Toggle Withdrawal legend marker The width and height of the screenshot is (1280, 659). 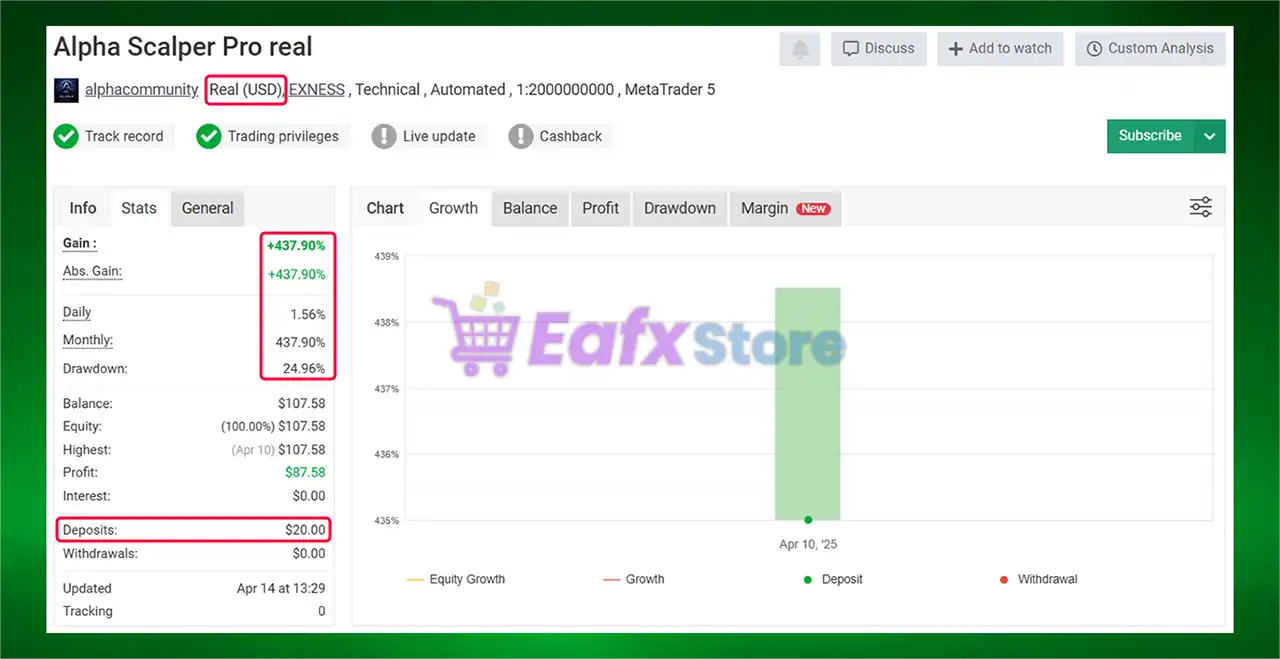point(1038,579)
